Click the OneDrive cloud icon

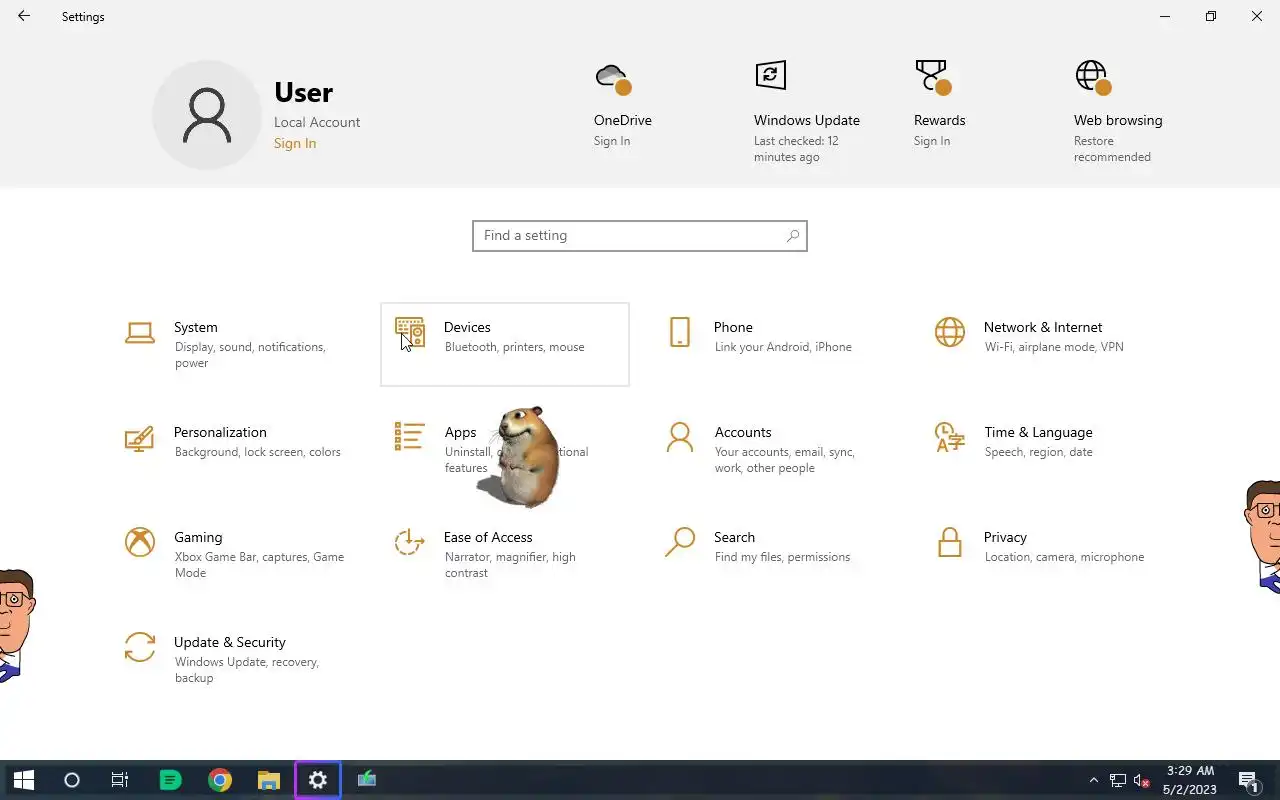pyautogui.click(x=613, y=78)
